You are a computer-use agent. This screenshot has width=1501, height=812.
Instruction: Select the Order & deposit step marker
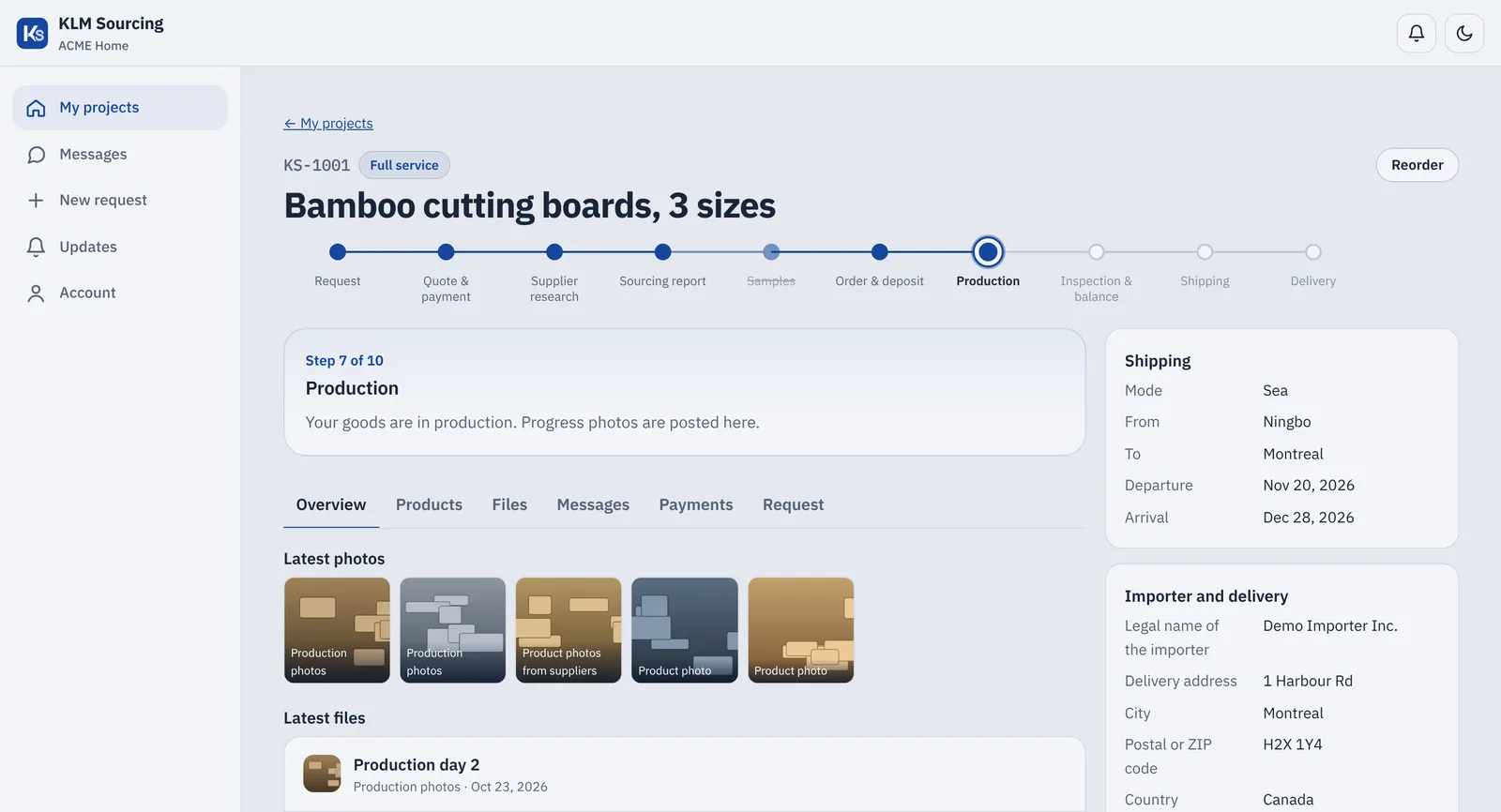(x=879, y=252)
